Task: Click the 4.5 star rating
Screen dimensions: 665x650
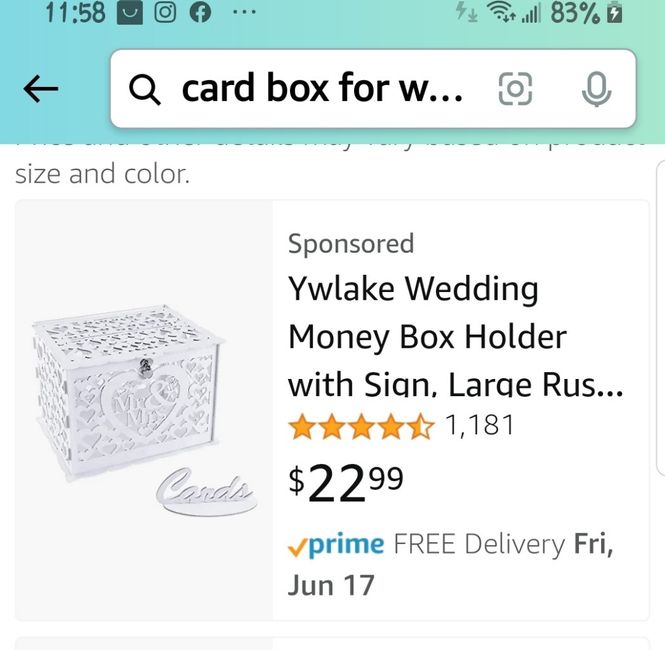Action: [361, 427]
